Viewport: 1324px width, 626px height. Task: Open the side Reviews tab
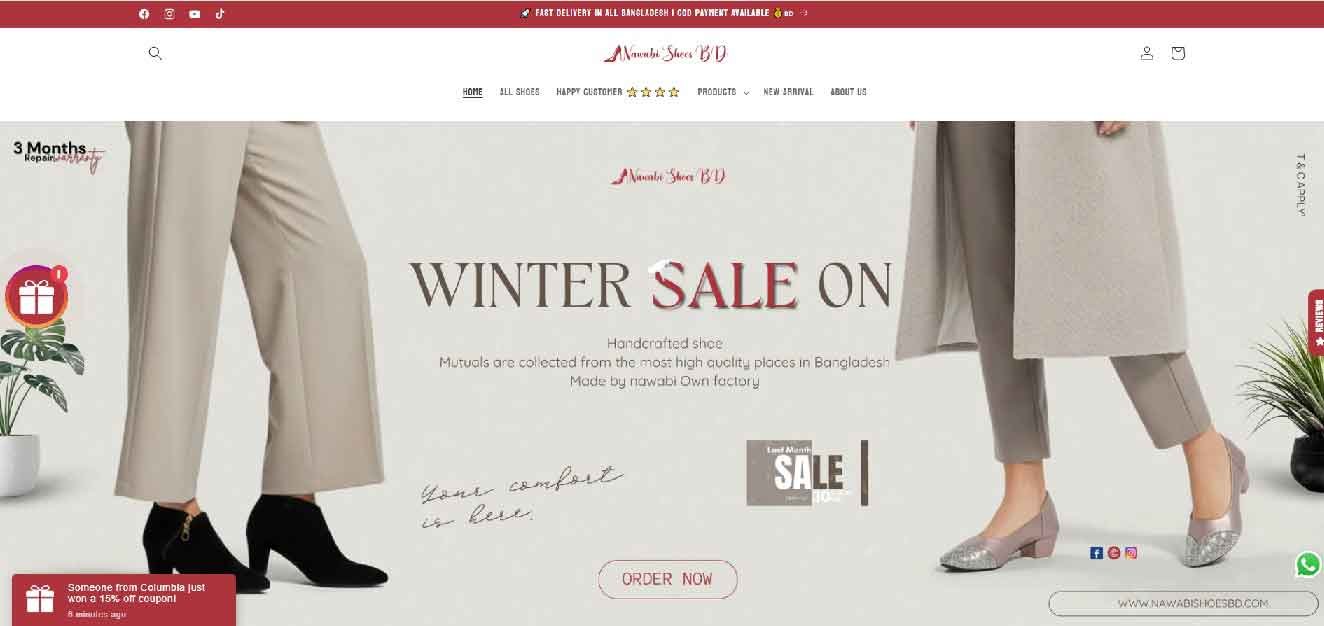[x=1316, y=322]
